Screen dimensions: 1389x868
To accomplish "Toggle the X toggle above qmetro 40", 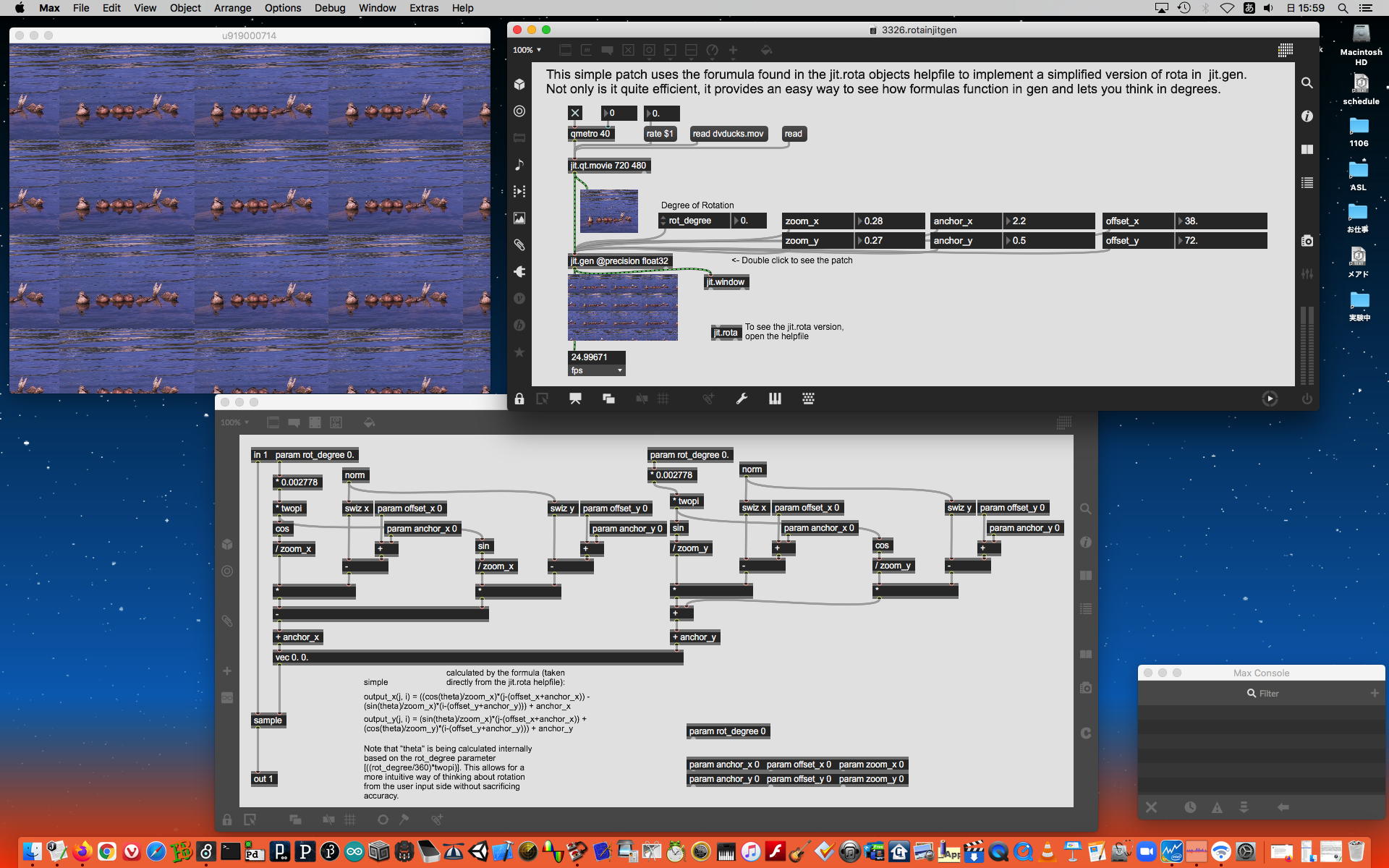I will point(575,113).
